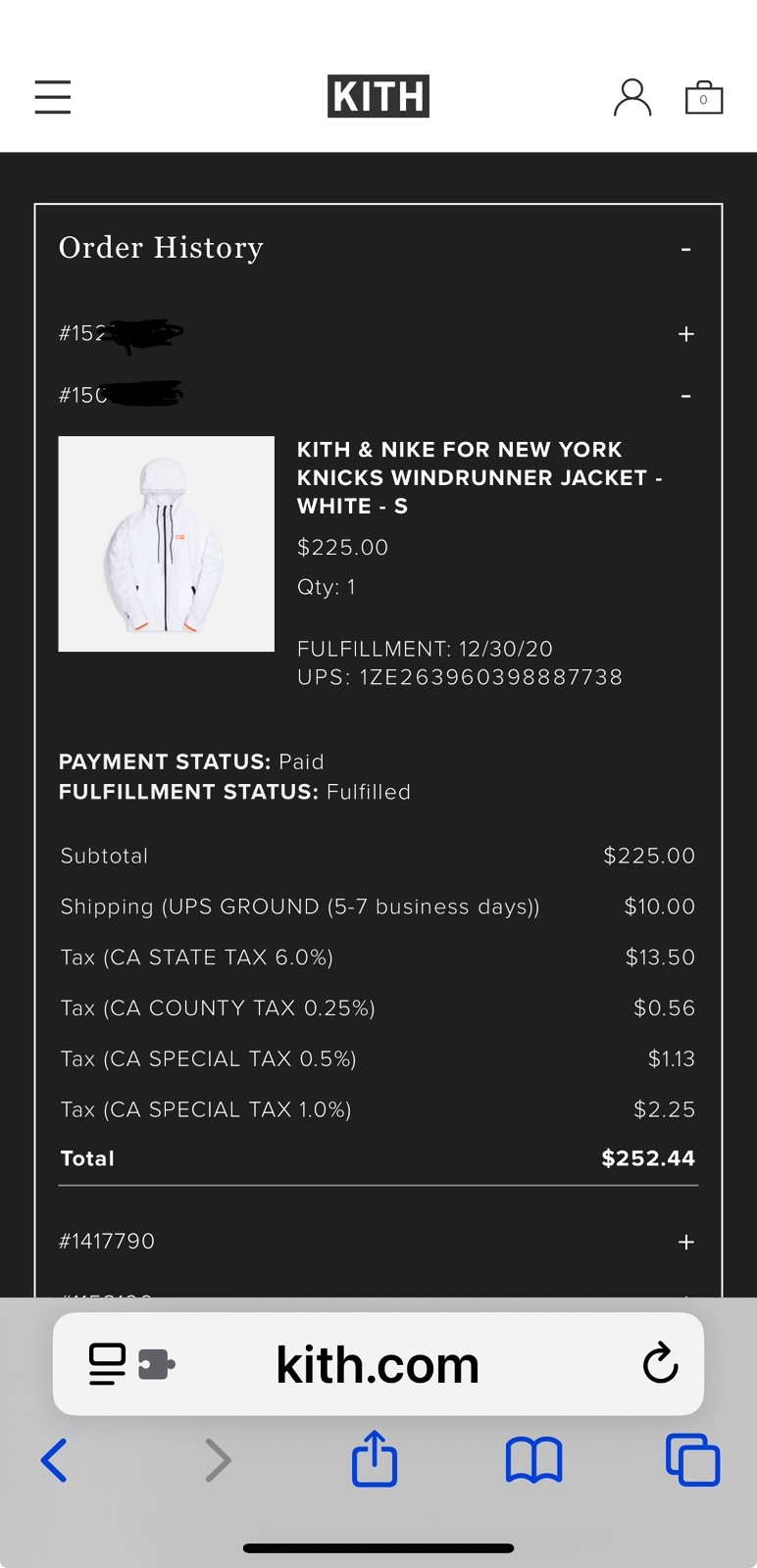The height and width of the screenshot is (1568, 757).
Task: Open the Windrunner Jacket product image
Action: 167,544
